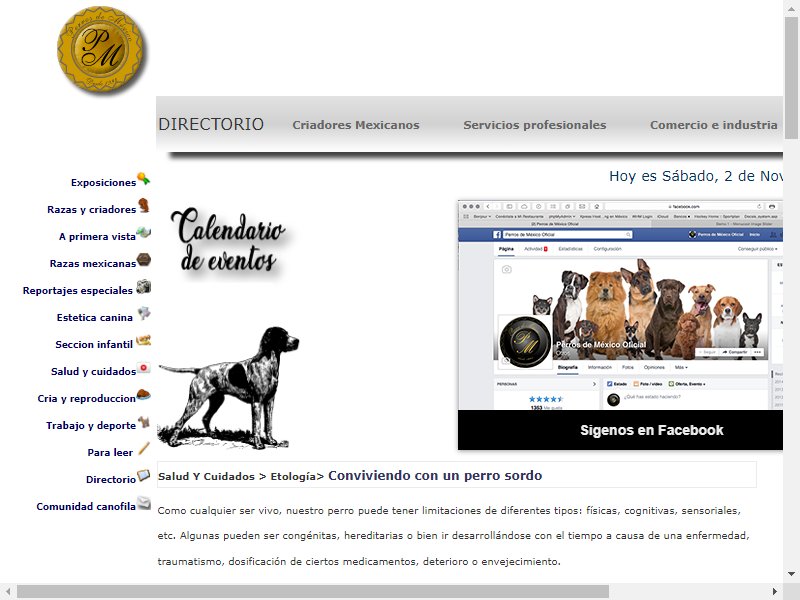Click the icon next to A primera vista

[144, 233]
